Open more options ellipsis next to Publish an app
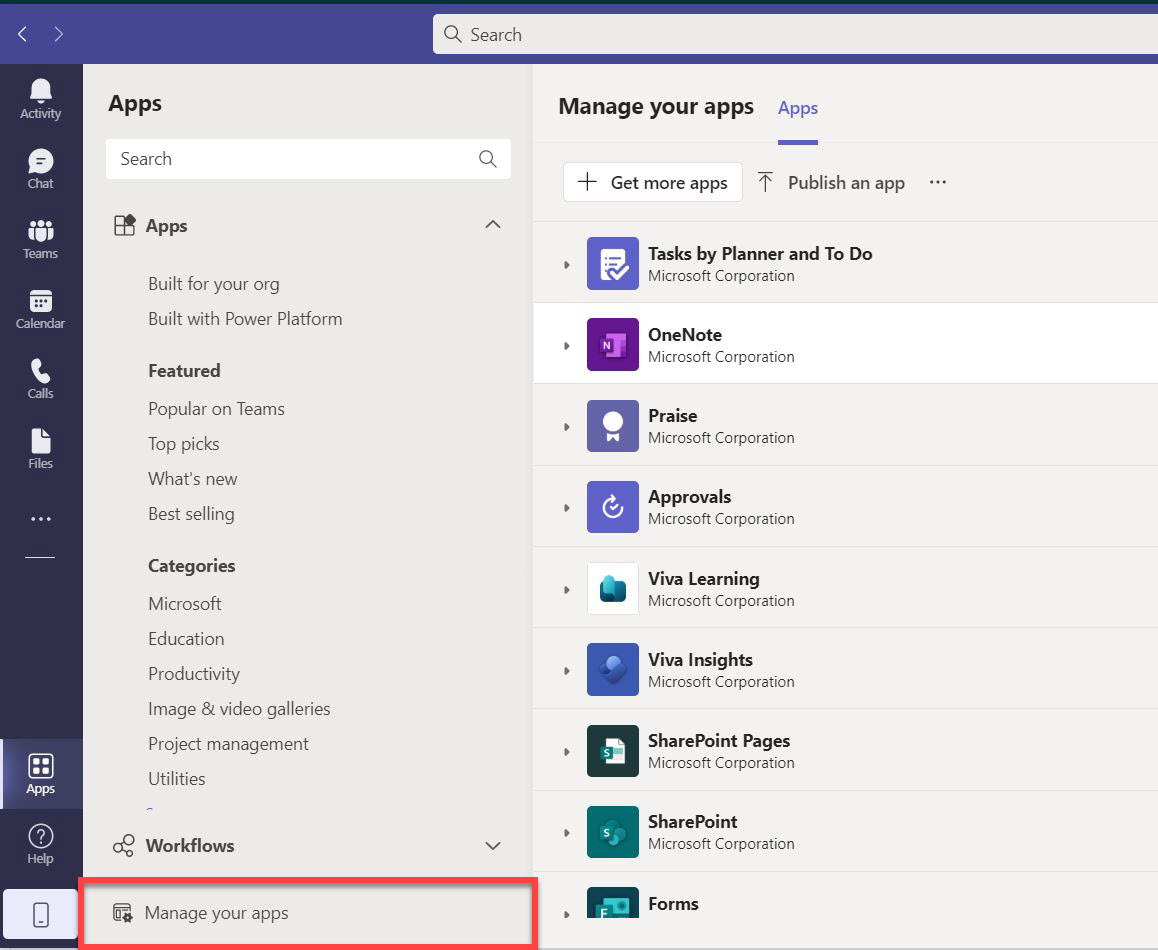The image size is (1158, 950). (938, 182)
